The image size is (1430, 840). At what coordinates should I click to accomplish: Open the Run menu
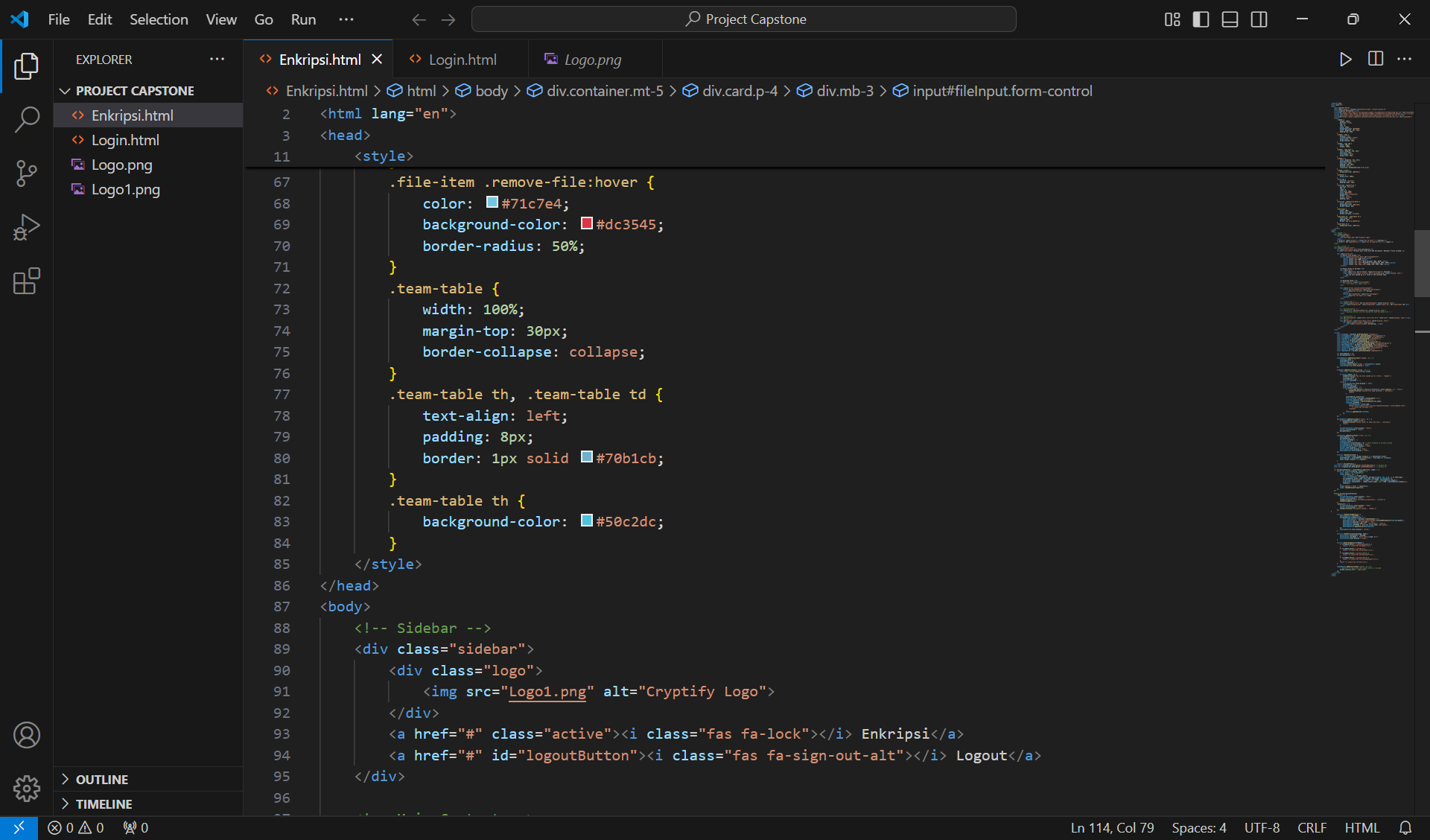point(303,19)
